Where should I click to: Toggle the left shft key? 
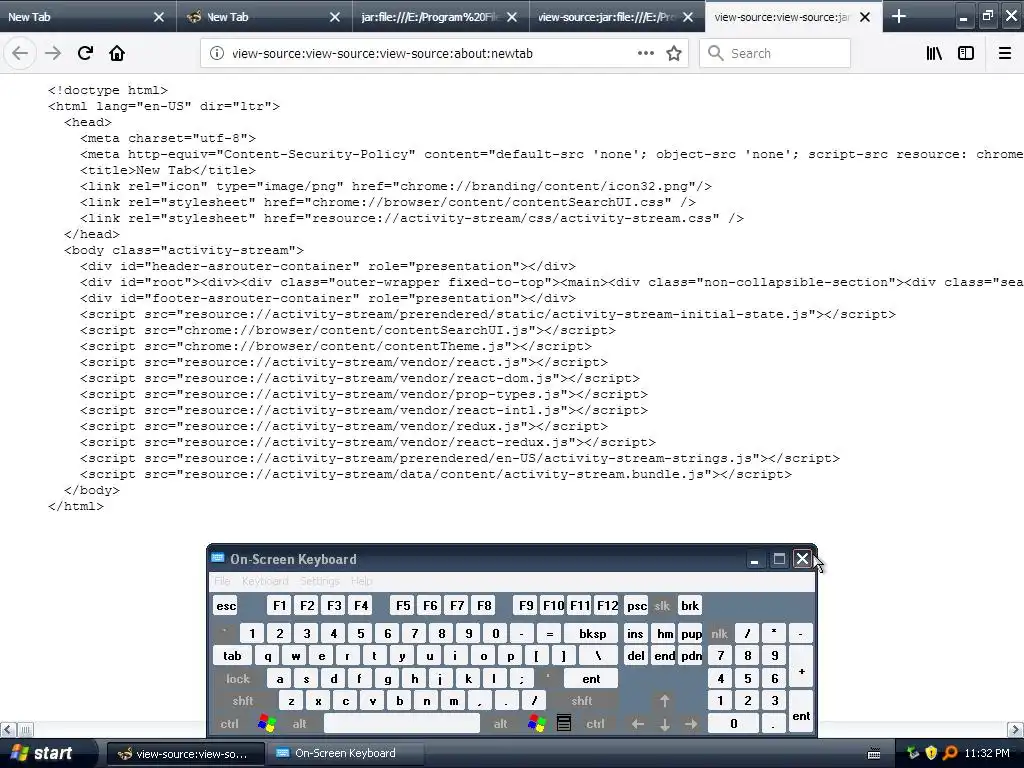[243, 701]
